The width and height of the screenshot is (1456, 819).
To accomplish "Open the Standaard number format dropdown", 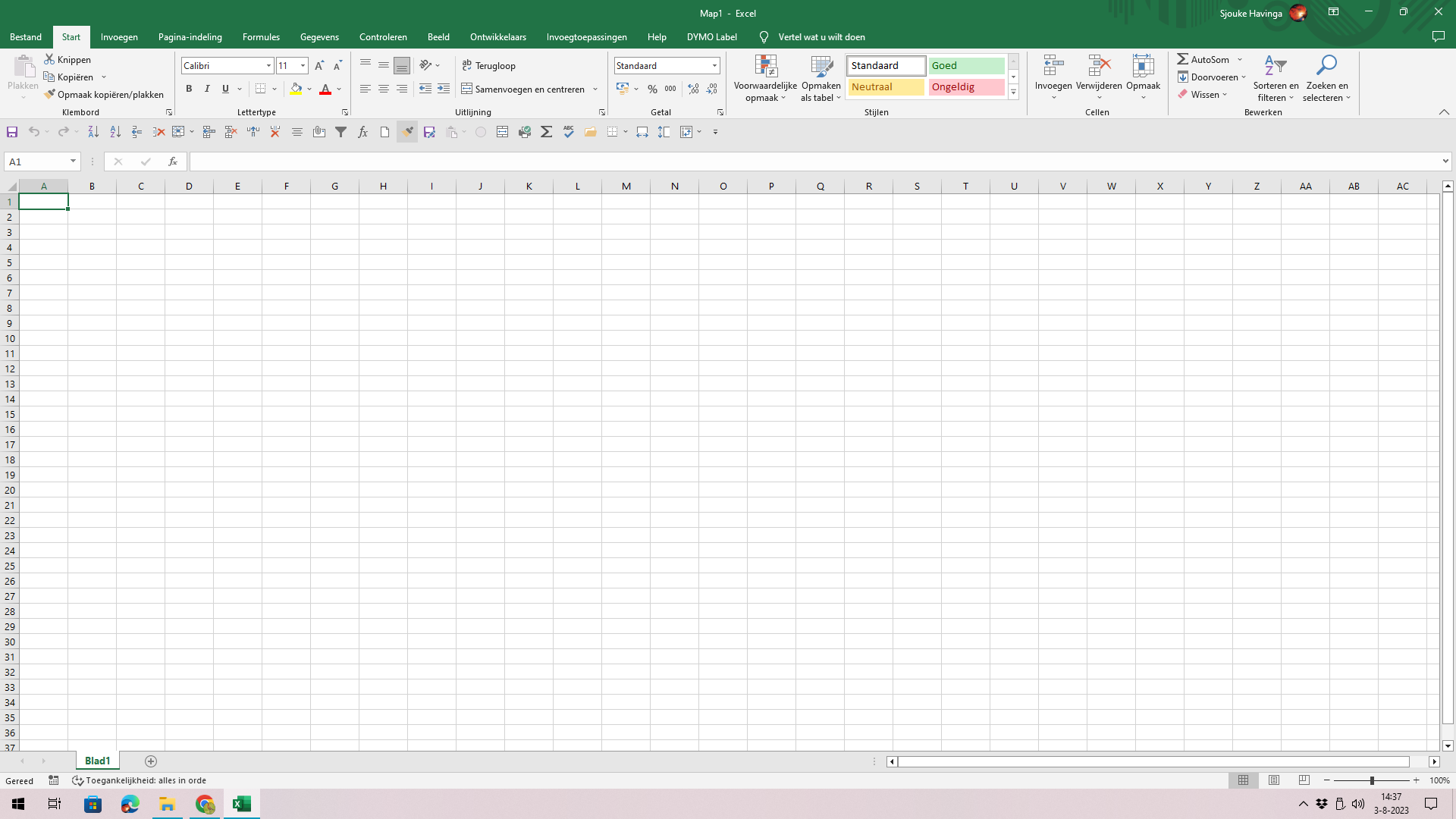I will [714, 66].
